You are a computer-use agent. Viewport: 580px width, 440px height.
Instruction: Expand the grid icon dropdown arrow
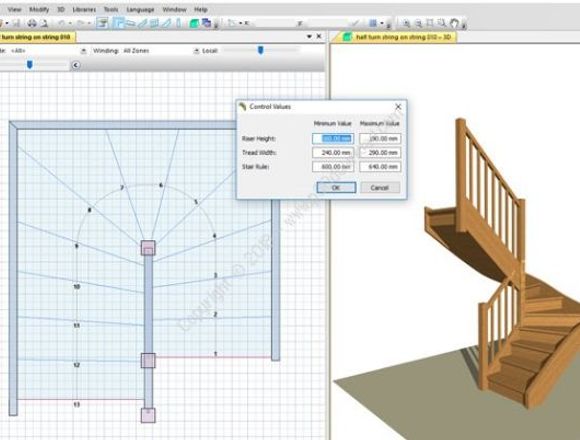coord(382,23)
